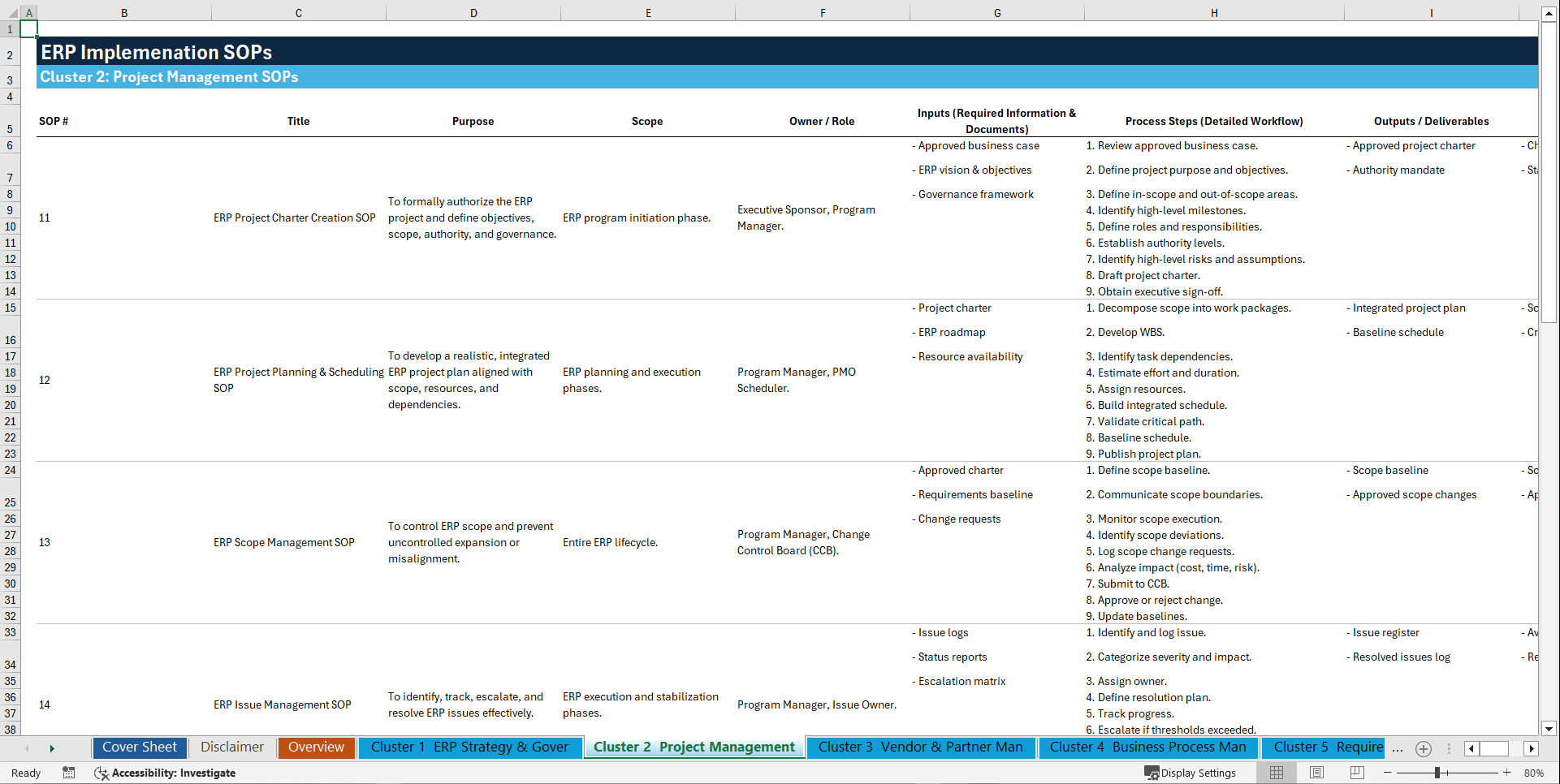
Task: Open the ellipsis to list all sheet tabs
Action: [x=1398, y=748]
